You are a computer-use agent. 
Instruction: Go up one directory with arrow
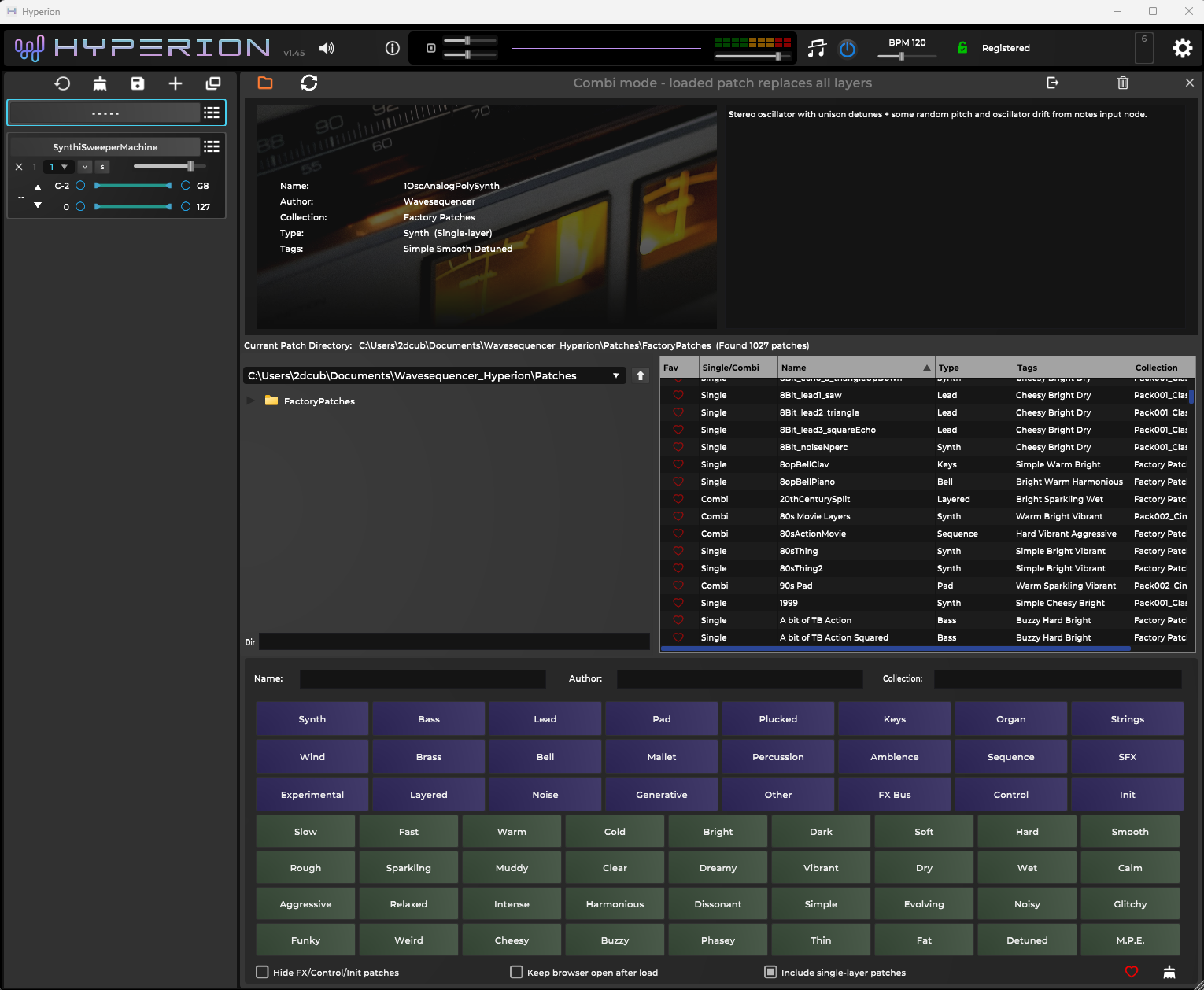641,375
